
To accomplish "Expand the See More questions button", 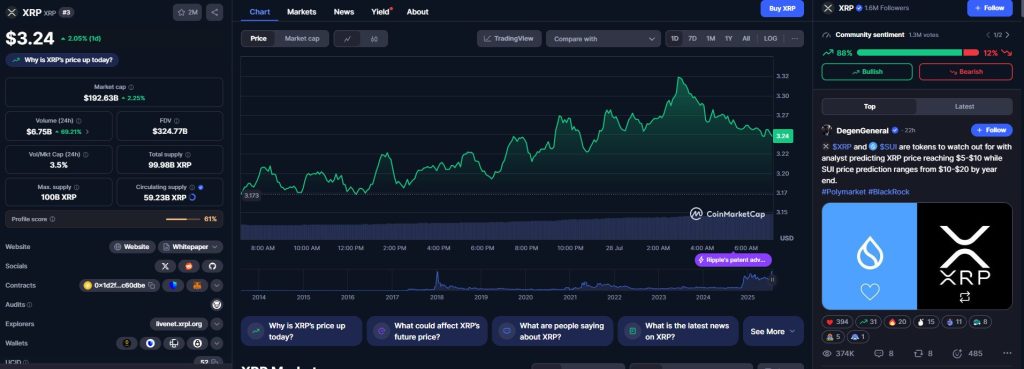I will coord(773,331).
